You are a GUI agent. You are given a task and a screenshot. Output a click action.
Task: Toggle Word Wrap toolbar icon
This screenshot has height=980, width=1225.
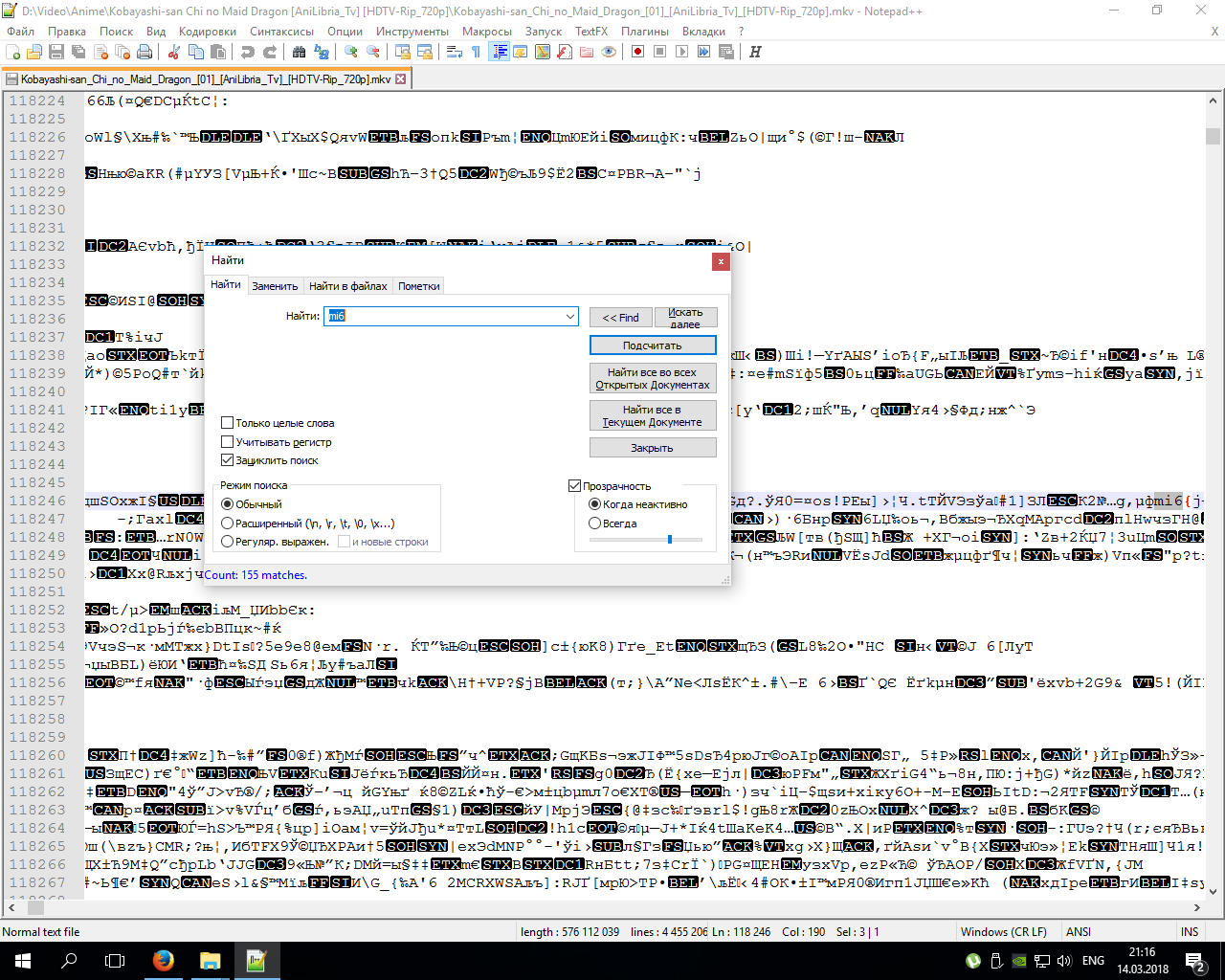tap(455, 52)
